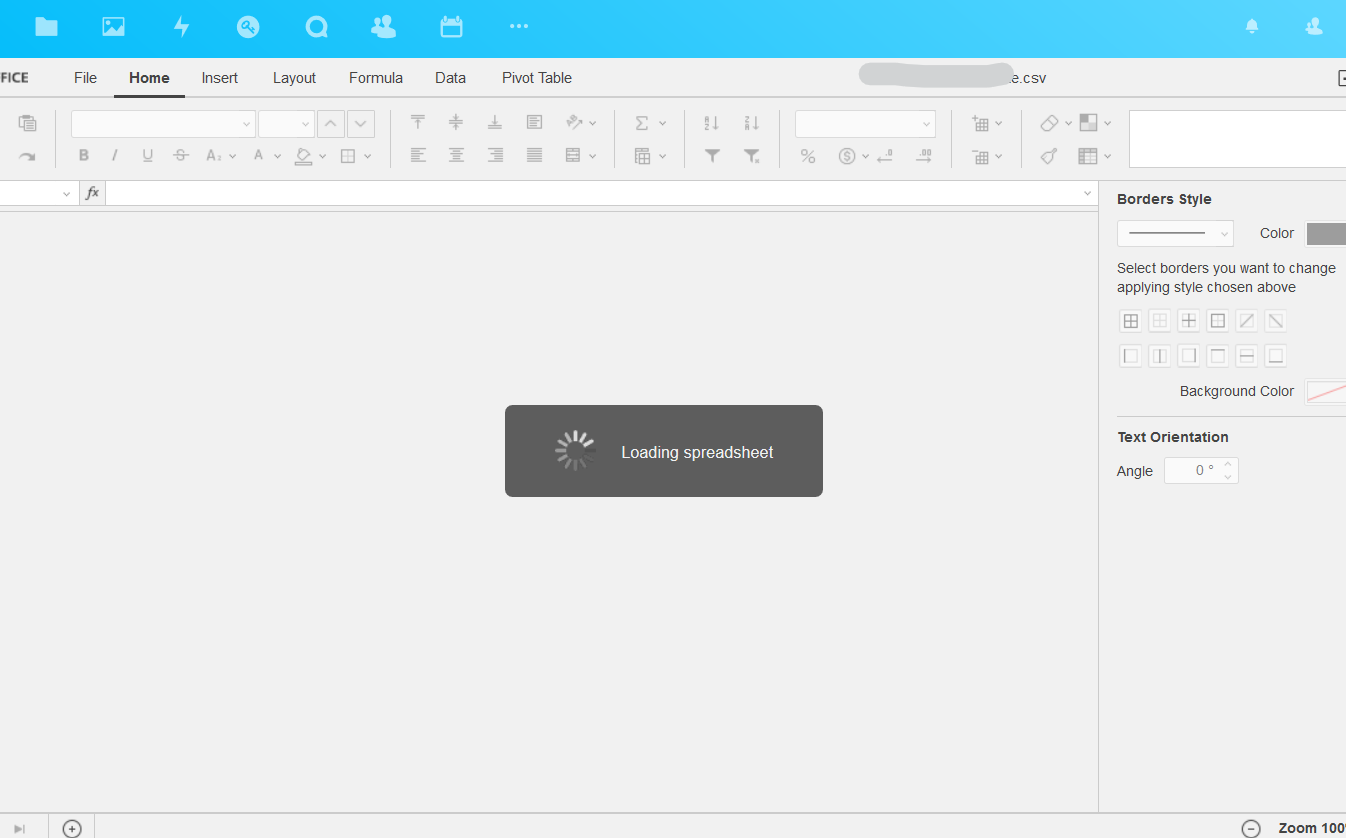Enable the filter icon
This screenshot has height=838, width=1346.
coord(711,156)
